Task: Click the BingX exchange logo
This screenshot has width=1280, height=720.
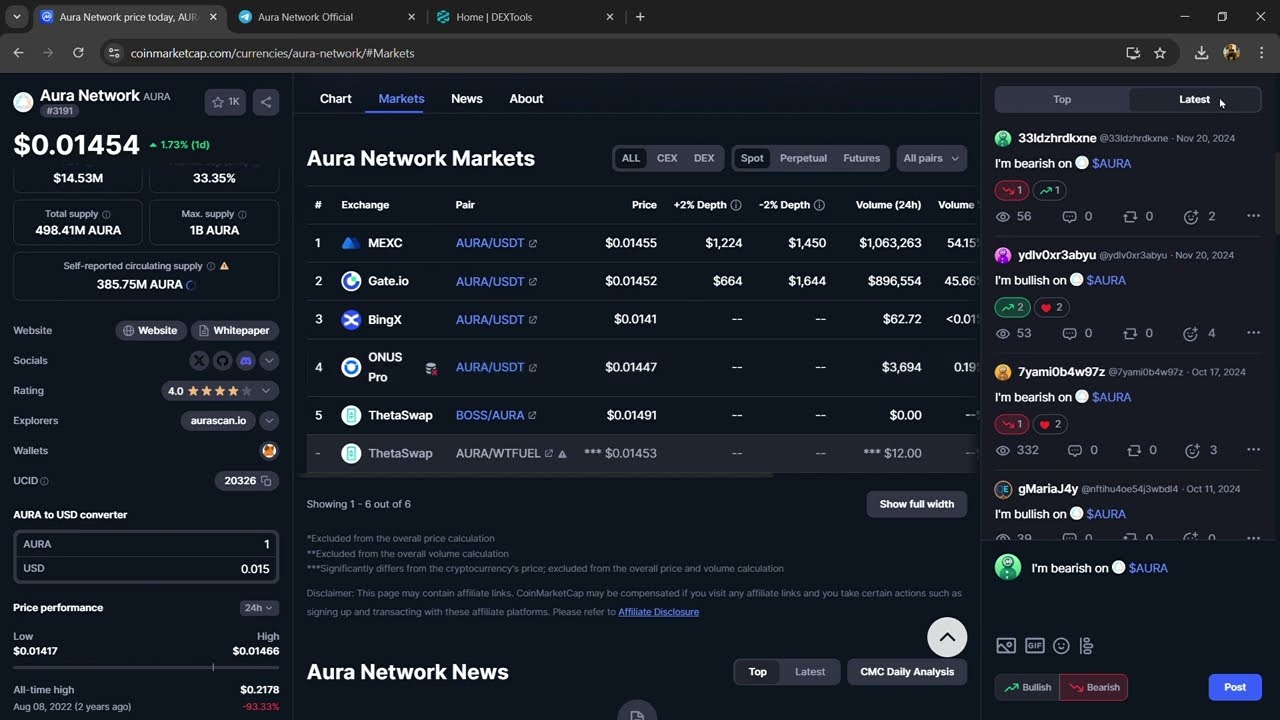Action: pyautogui.click(x=351, y=320)
